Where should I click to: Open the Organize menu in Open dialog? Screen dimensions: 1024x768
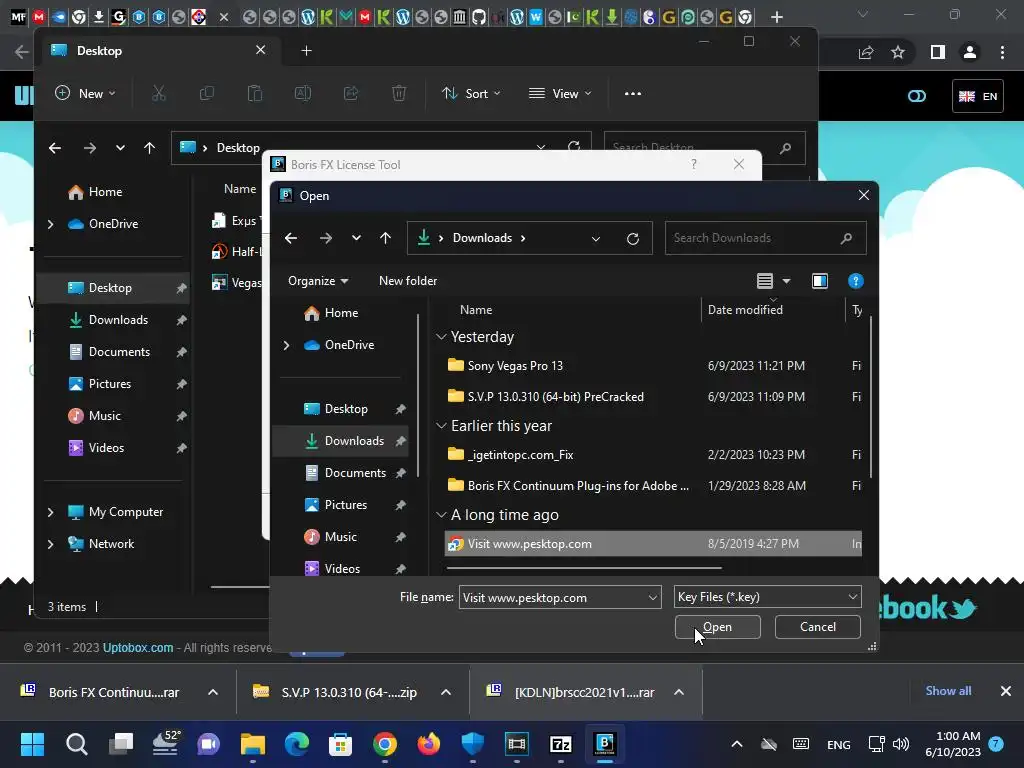tap(318, 281)
